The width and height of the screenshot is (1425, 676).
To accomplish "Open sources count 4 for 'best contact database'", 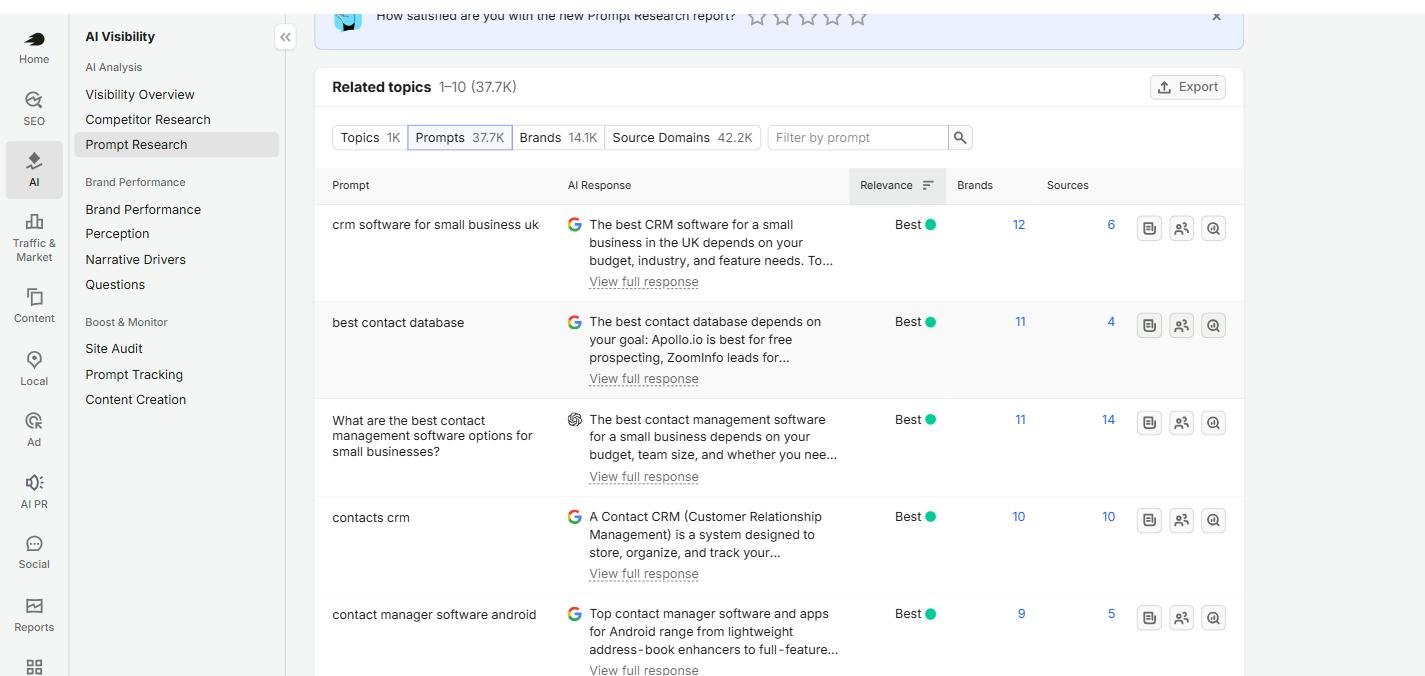I will point(1111,322).
